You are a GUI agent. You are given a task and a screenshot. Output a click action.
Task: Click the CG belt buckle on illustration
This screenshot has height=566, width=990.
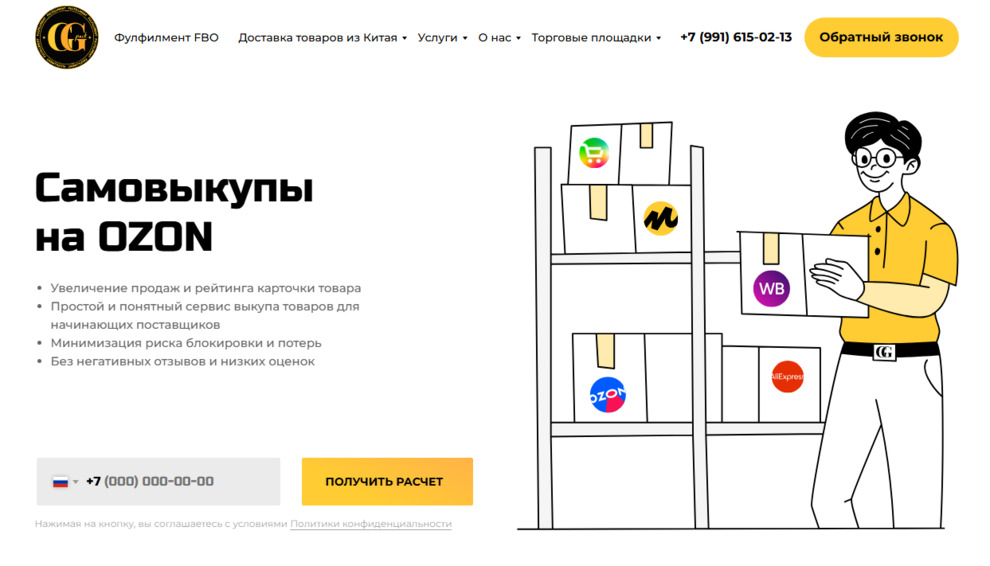(x=883, y=351)
